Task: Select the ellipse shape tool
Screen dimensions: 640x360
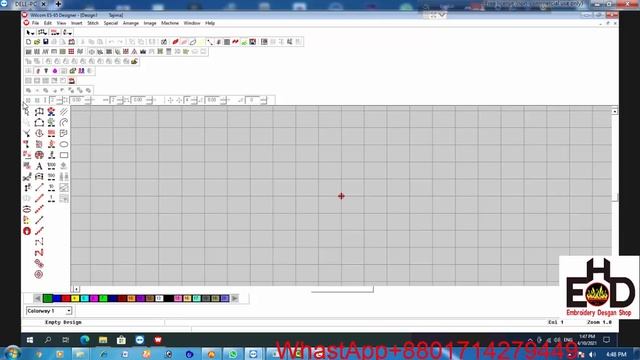Action: 64,144
